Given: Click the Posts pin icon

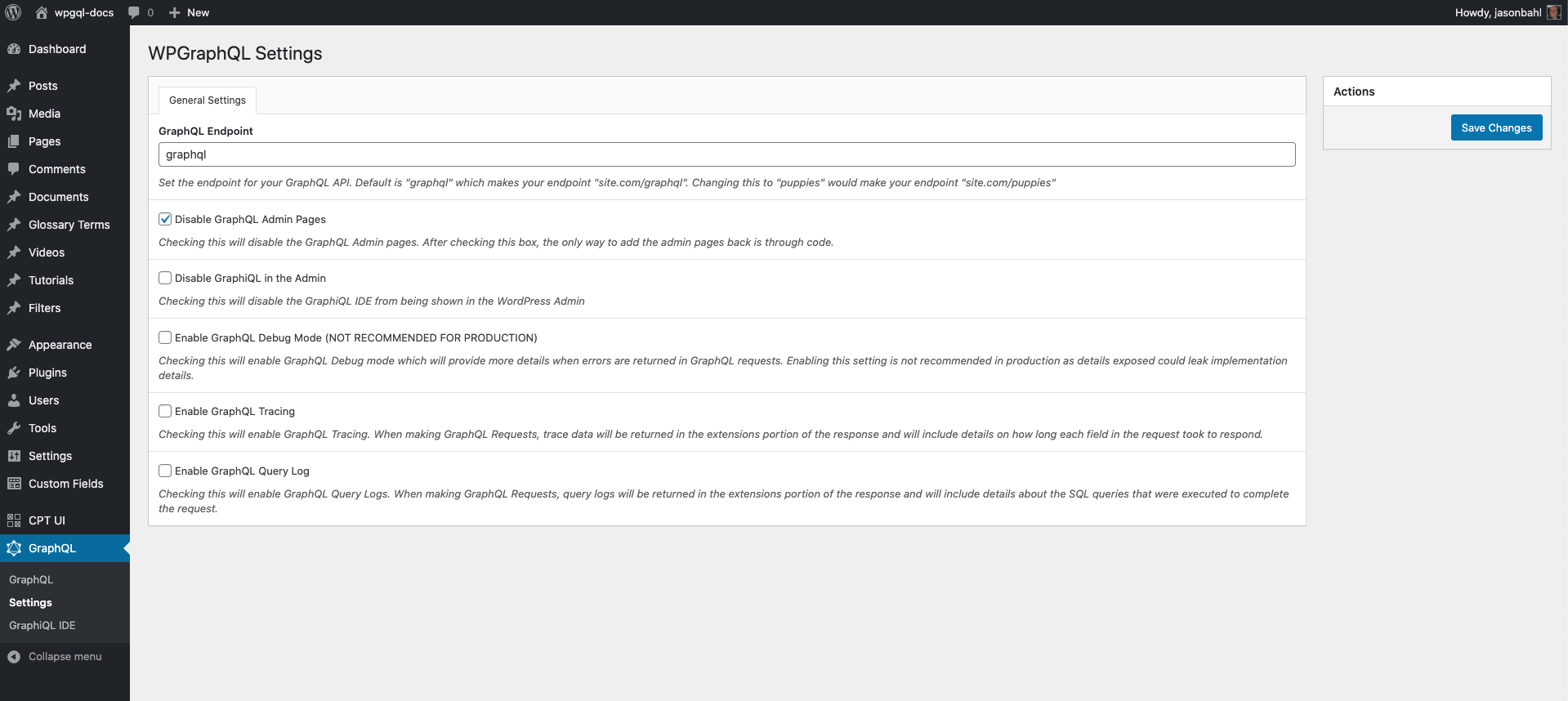Looking at the screenshot, I should click(14, 86).
